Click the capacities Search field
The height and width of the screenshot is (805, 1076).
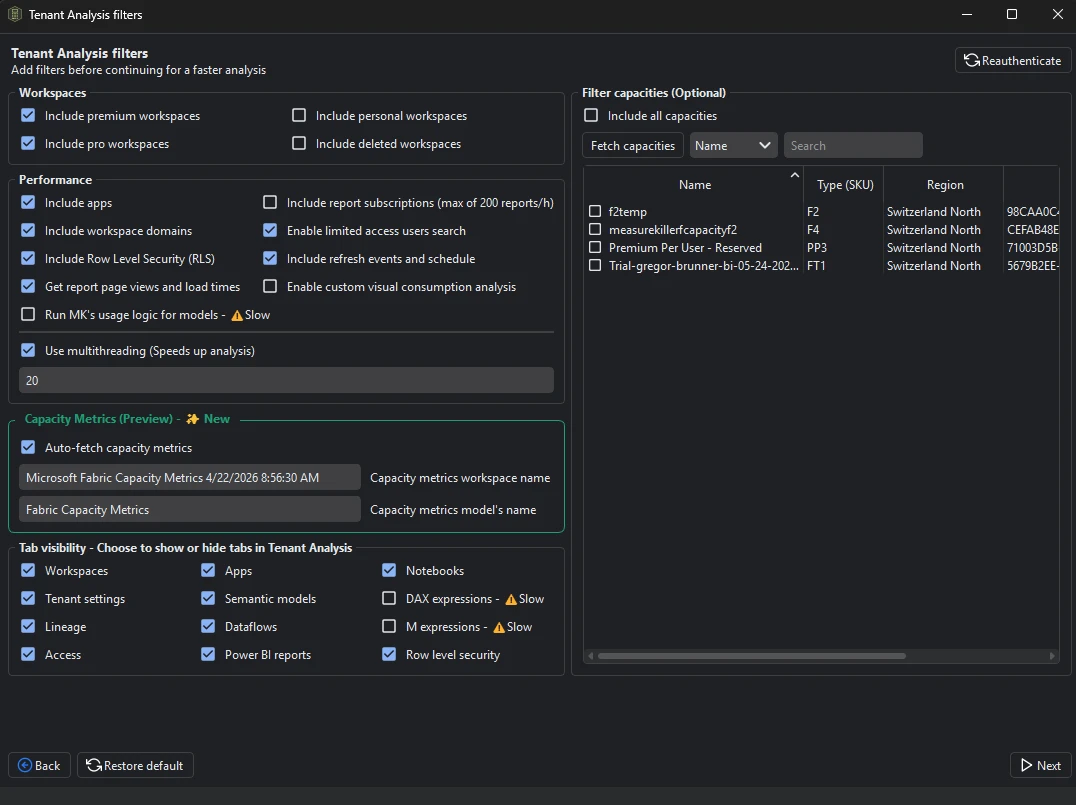pyautogui.click(x=853, y=145)
